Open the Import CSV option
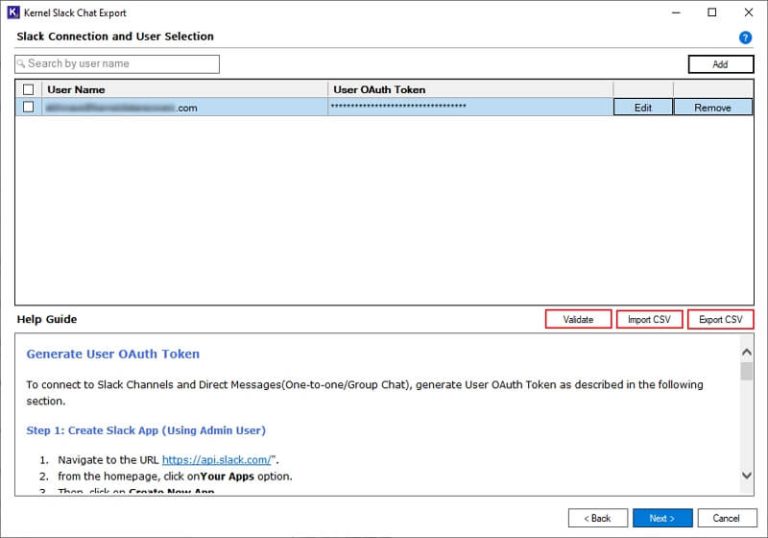 649,320
